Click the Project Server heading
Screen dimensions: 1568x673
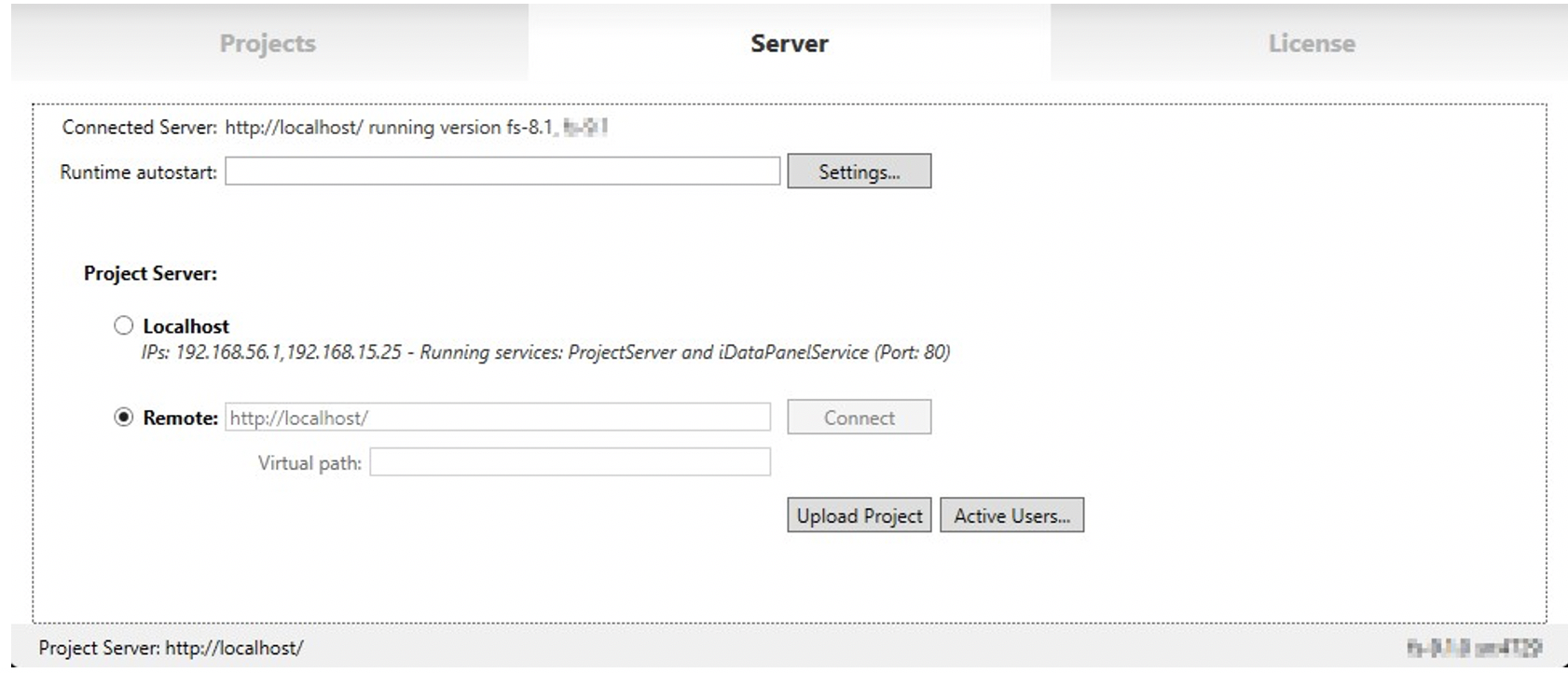[x=150, y=274]
